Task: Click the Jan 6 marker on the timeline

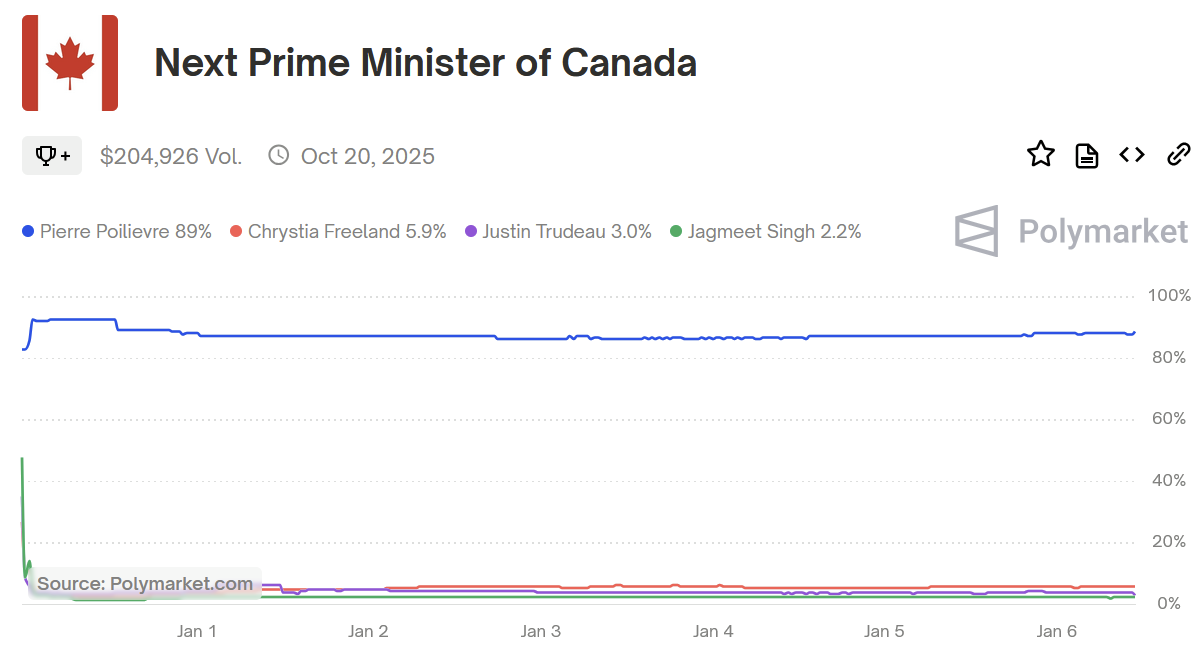Action: tap(1057, 631)
